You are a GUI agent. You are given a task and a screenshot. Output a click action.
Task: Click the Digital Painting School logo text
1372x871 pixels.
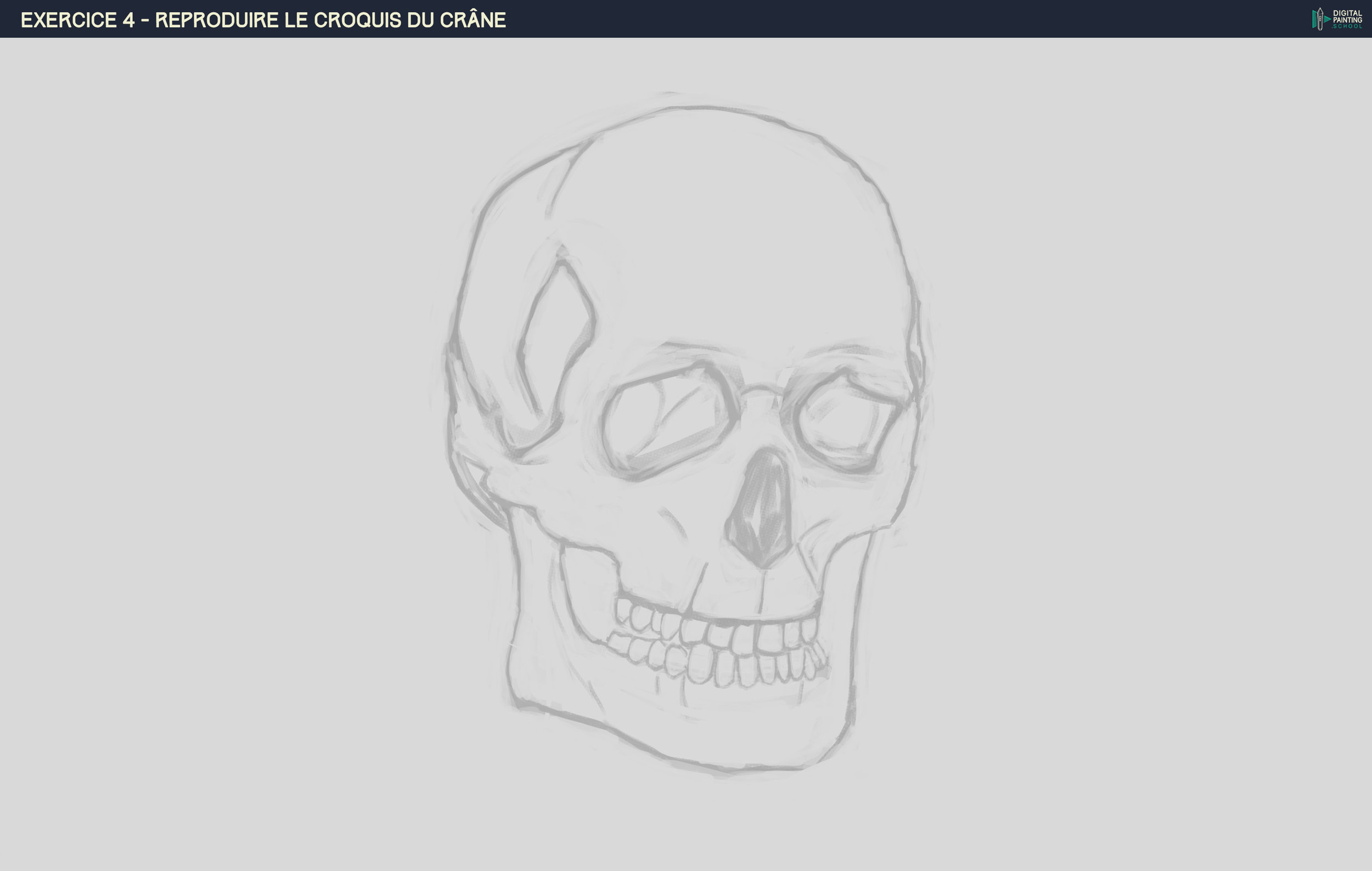tap(1347, 19)
